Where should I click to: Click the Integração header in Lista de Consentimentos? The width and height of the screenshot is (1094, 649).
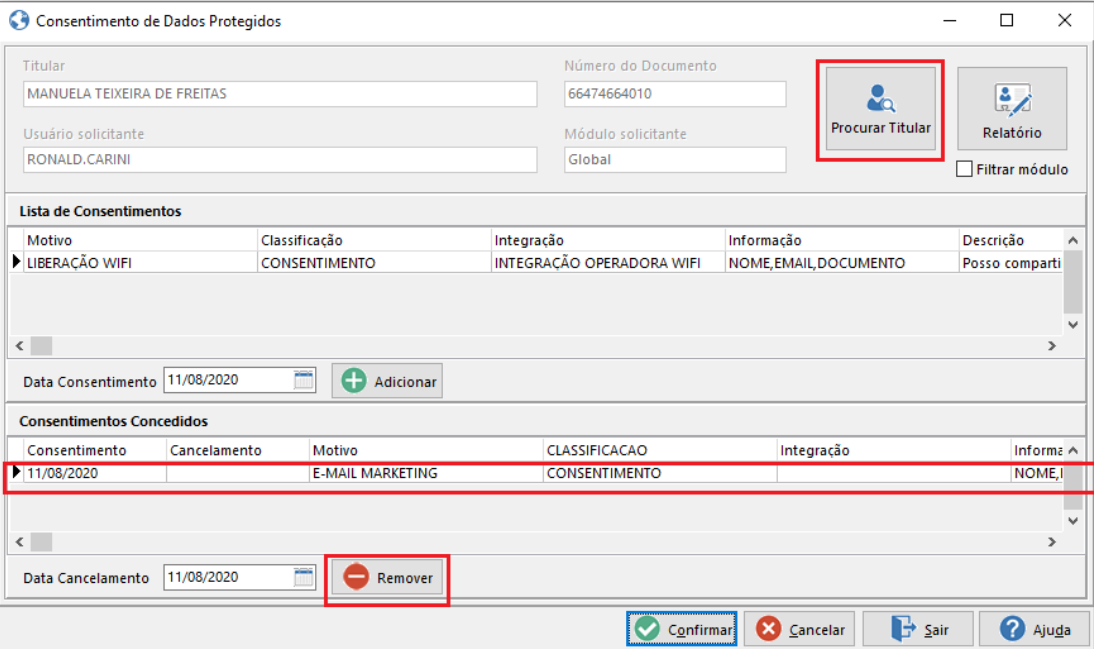608,240
